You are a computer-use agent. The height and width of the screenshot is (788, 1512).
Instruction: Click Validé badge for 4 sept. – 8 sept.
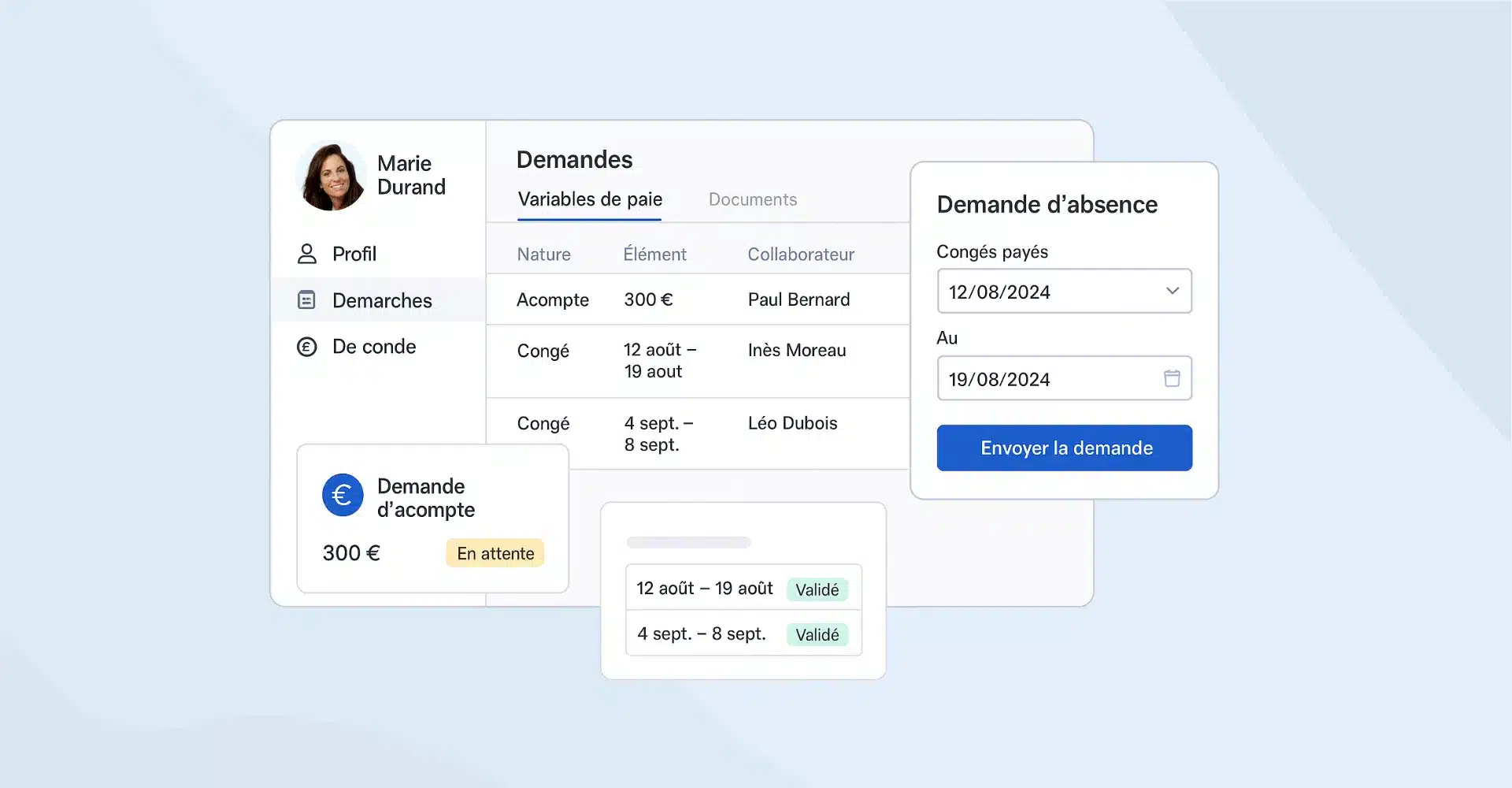click(x=817, y=635)
